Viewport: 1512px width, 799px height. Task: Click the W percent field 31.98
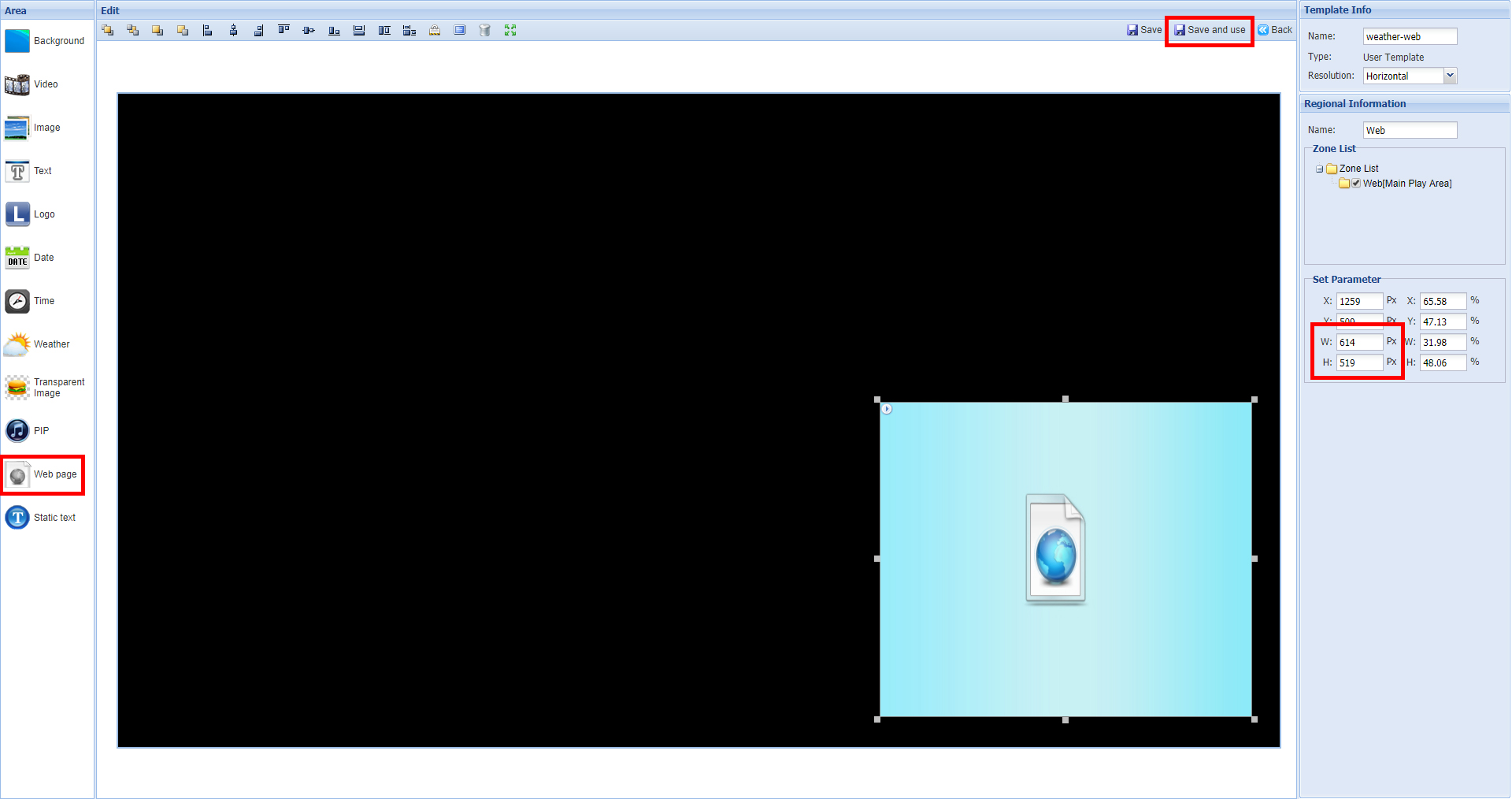[x=1443, y=342]
